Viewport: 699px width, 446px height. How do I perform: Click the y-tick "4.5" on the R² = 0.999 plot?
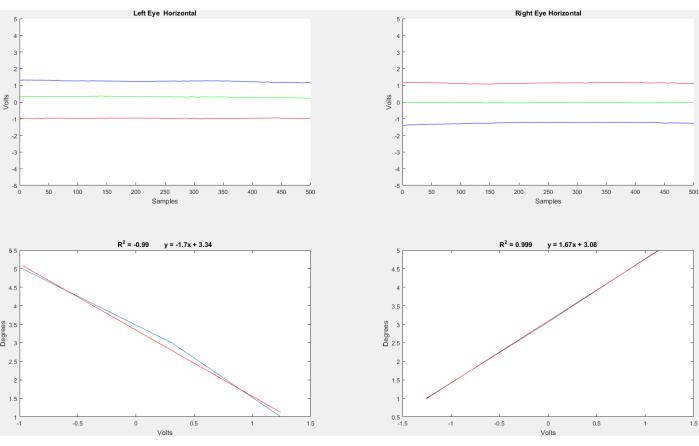(396, 269)
